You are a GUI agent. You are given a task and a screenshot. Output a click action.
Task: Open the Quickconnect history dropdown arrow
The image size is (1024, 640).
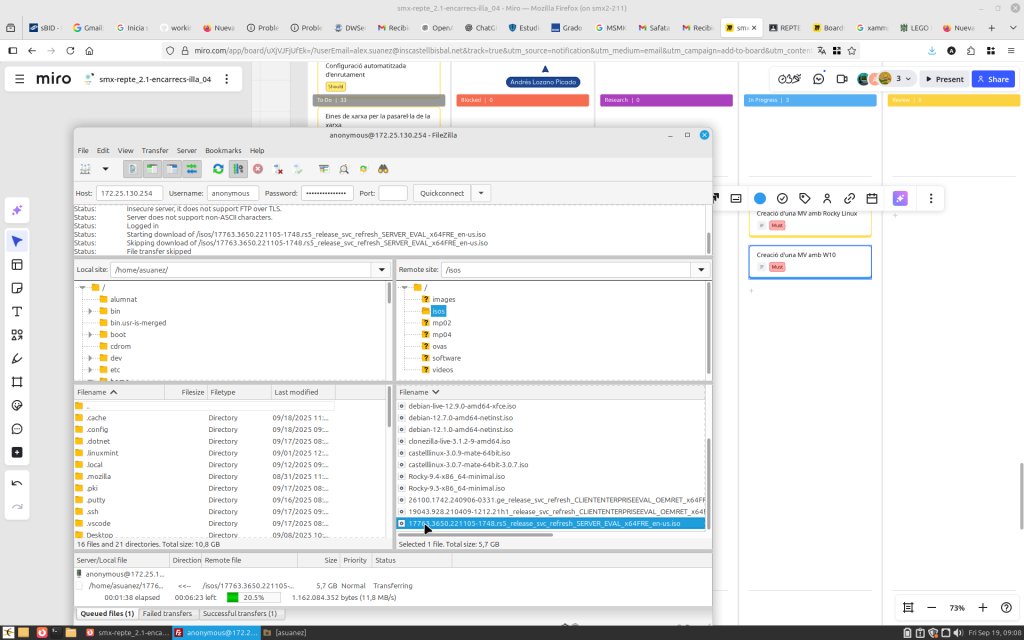tap(481, 193)
